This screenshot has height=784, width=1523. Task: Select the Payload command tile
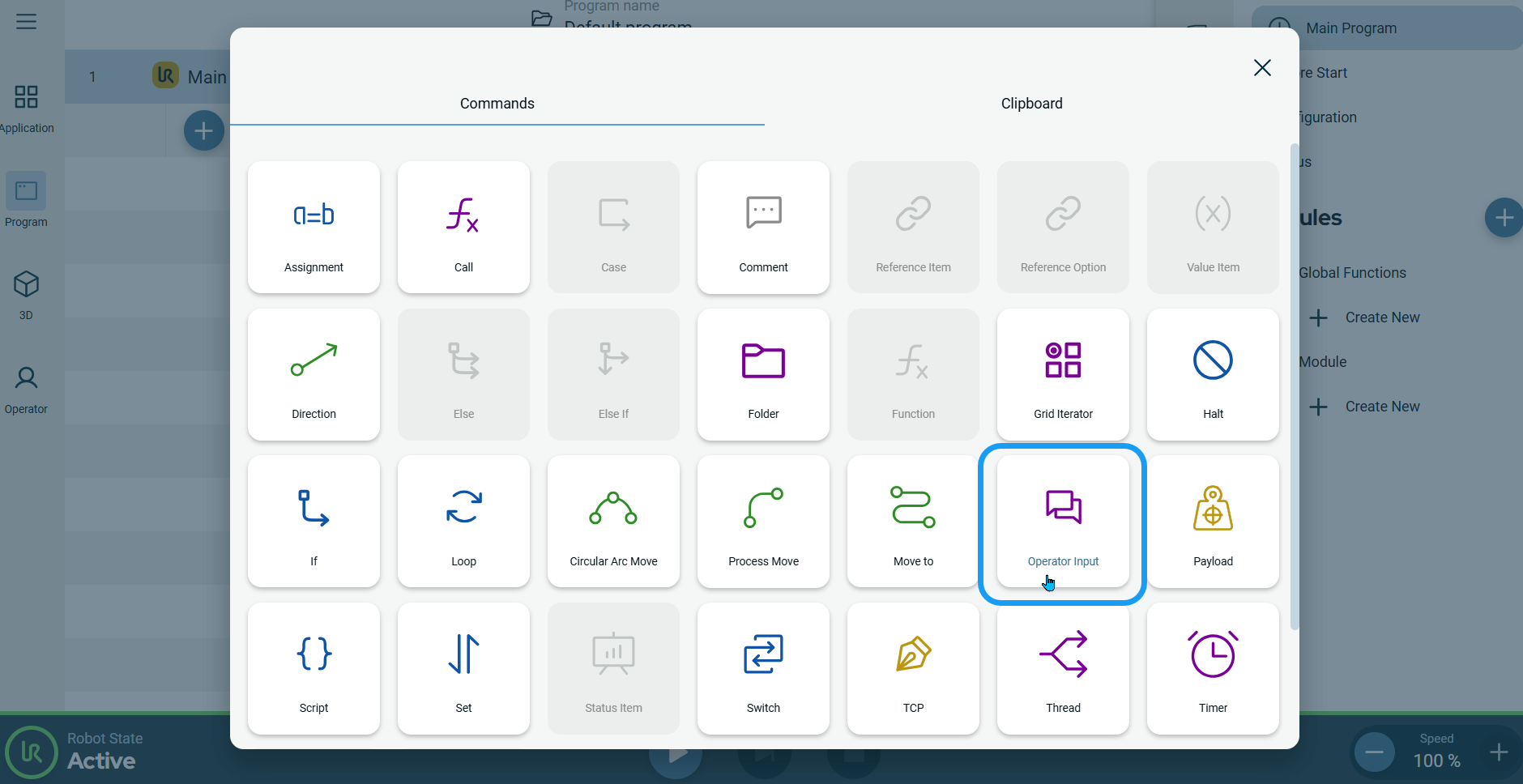click(1213, 522)
